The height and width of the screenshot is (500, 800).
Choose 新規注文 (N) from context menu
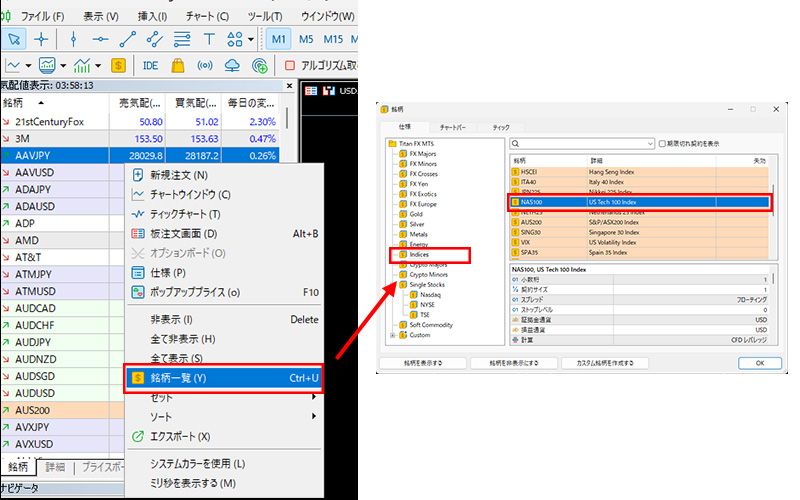pyautogui.click(x=224, y=175)
